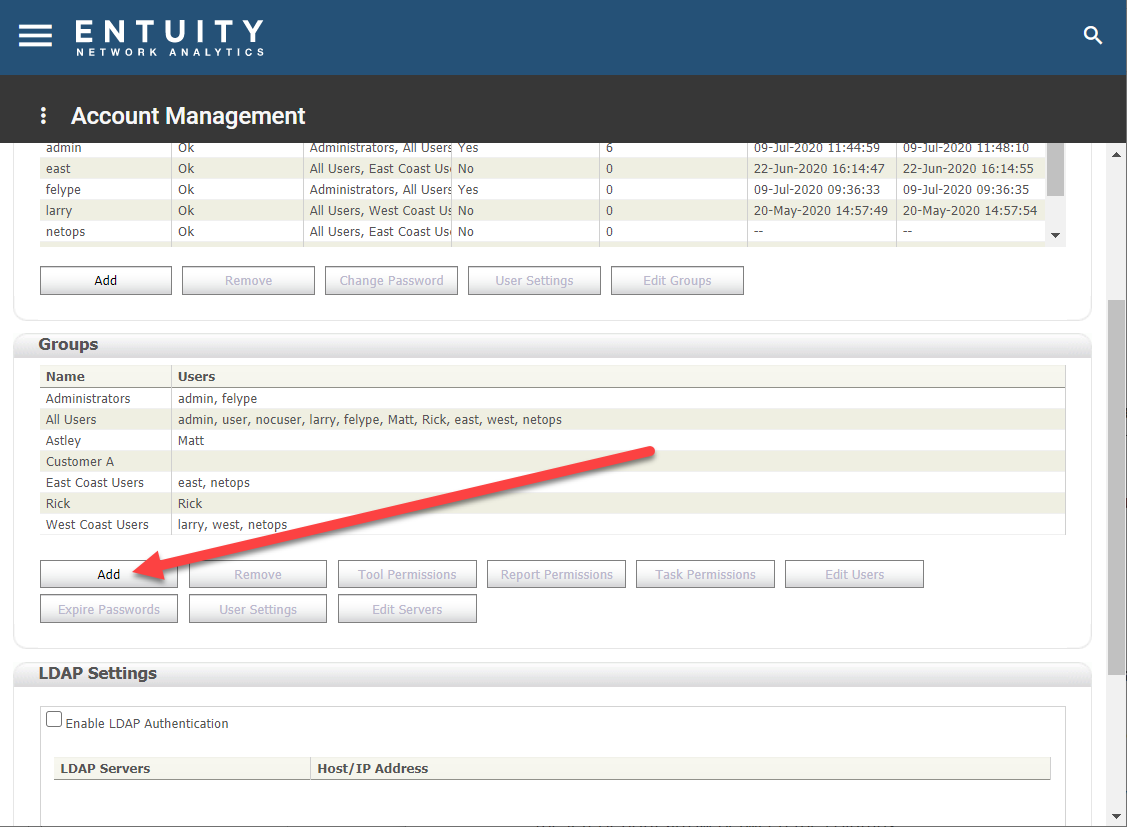The image size is (1127, 827).
Task: Open Edit Servers for groups
Action: point(407,607)
